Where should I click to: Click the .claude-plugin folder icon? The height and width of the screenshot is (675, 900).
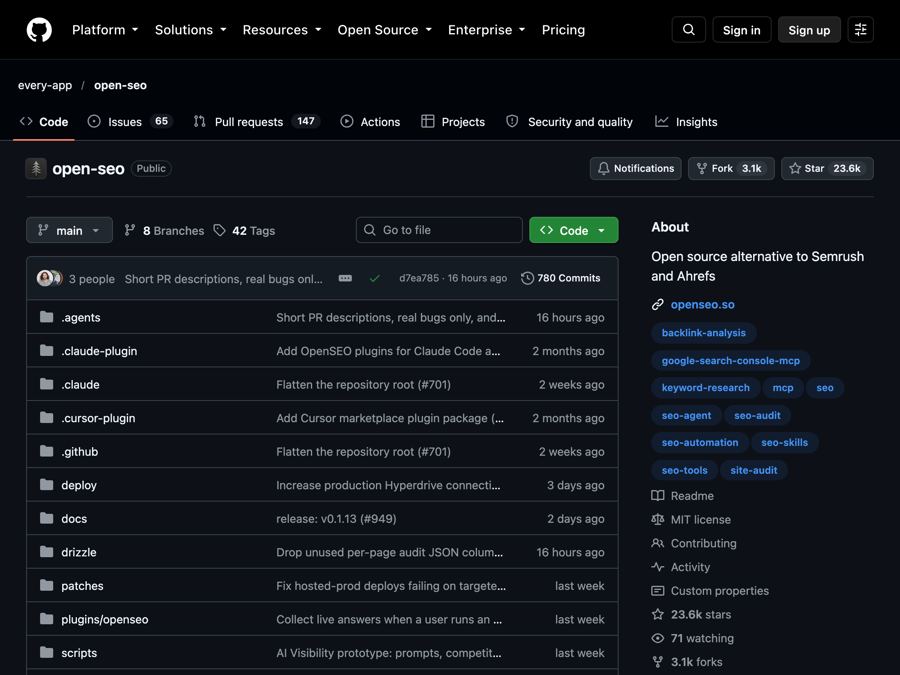pos(46,351)
